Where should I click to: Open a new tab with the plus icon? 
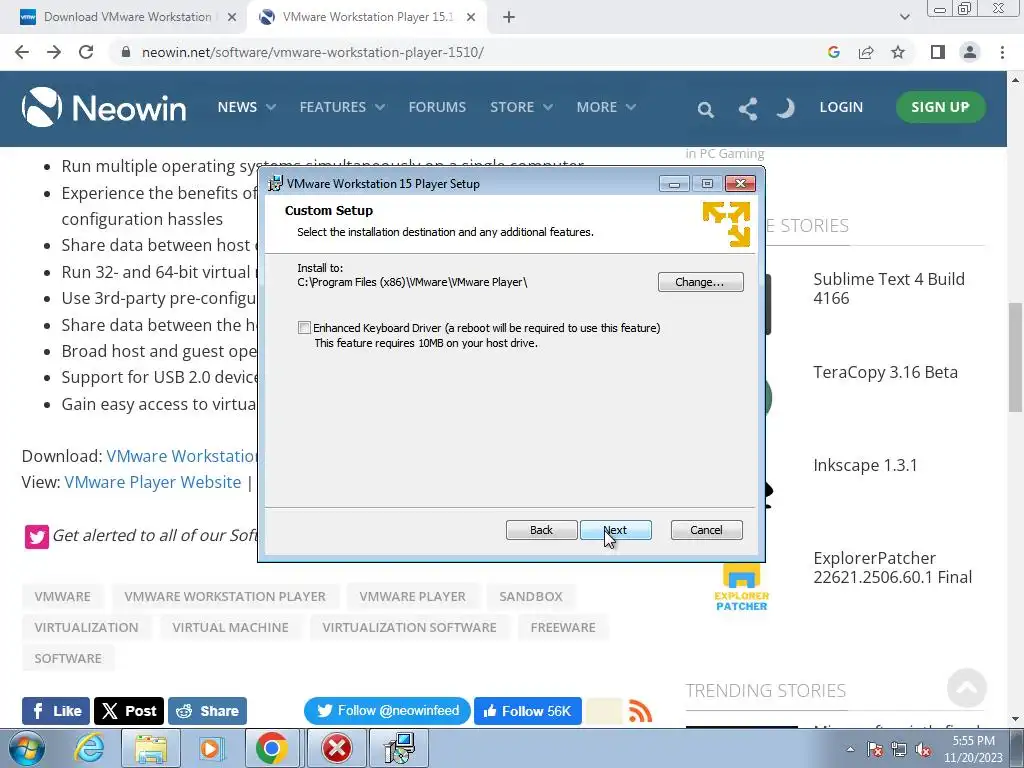(x=509, y=17)
